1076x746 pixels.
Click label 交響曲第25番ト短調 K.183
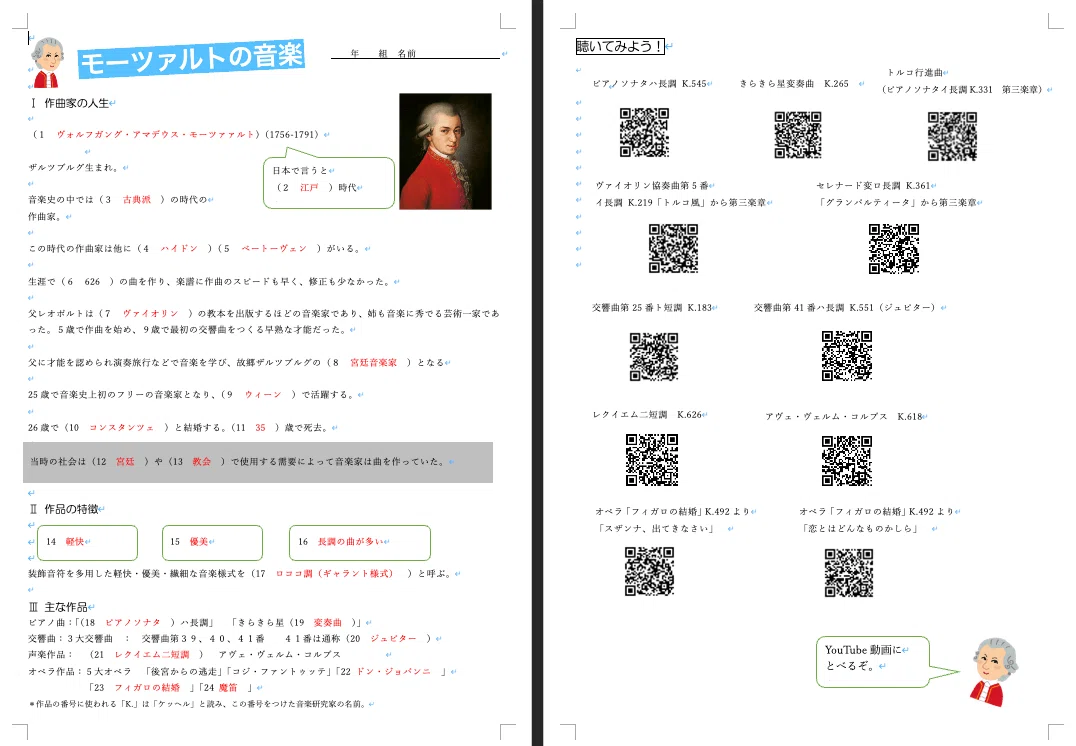click(x=652, y=308)
